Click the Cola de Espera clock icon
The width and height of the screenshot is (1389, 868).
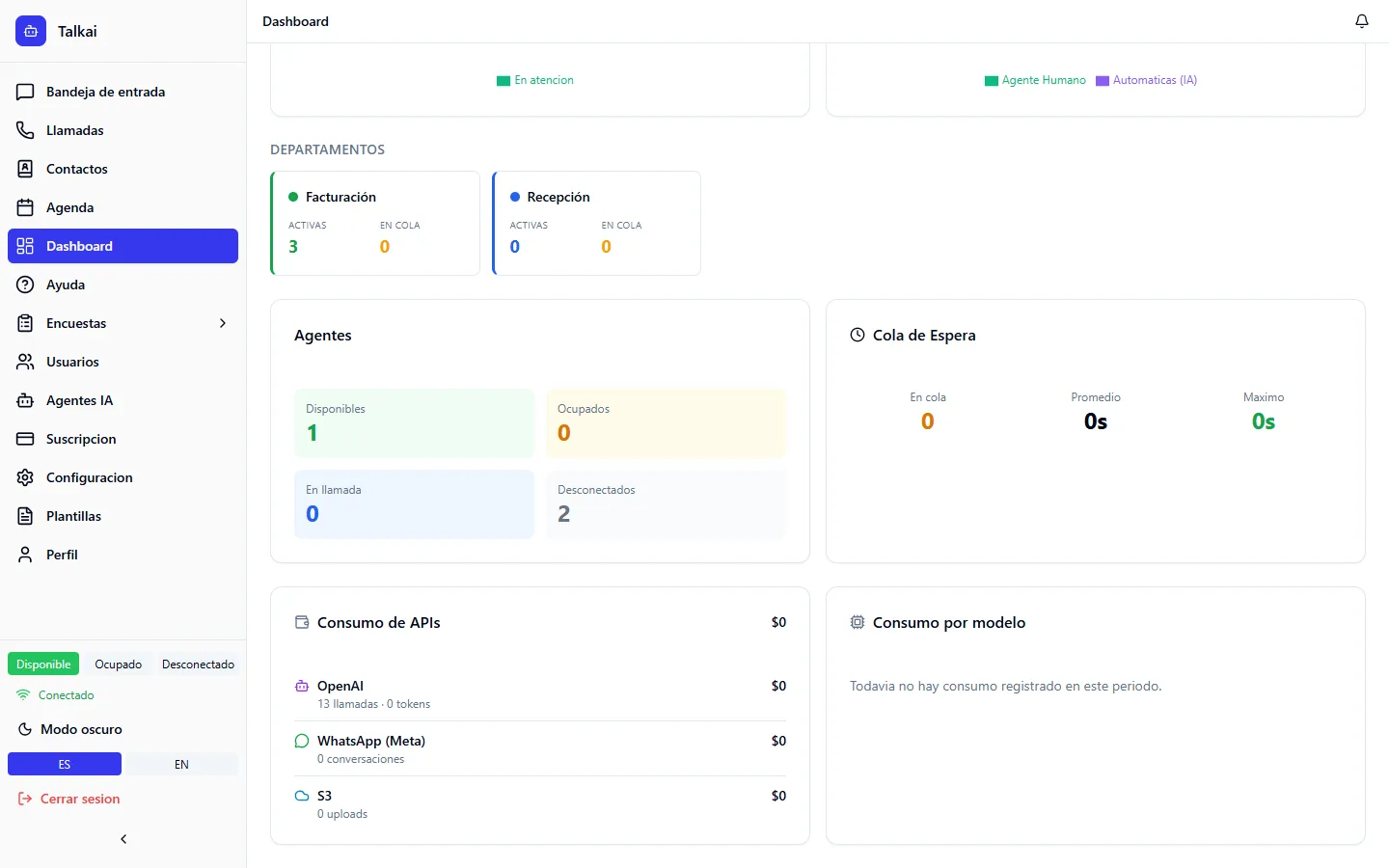click(x=858, y=335)
